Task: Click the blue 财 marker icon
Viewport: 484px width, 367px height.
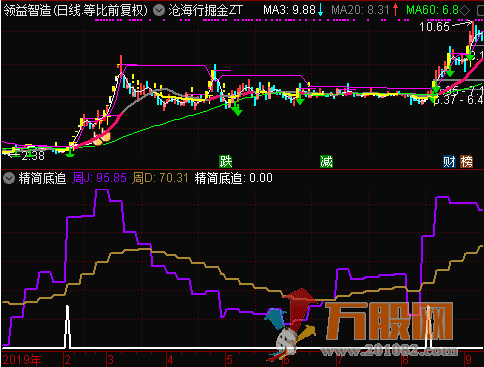Action: click(449, 162)
